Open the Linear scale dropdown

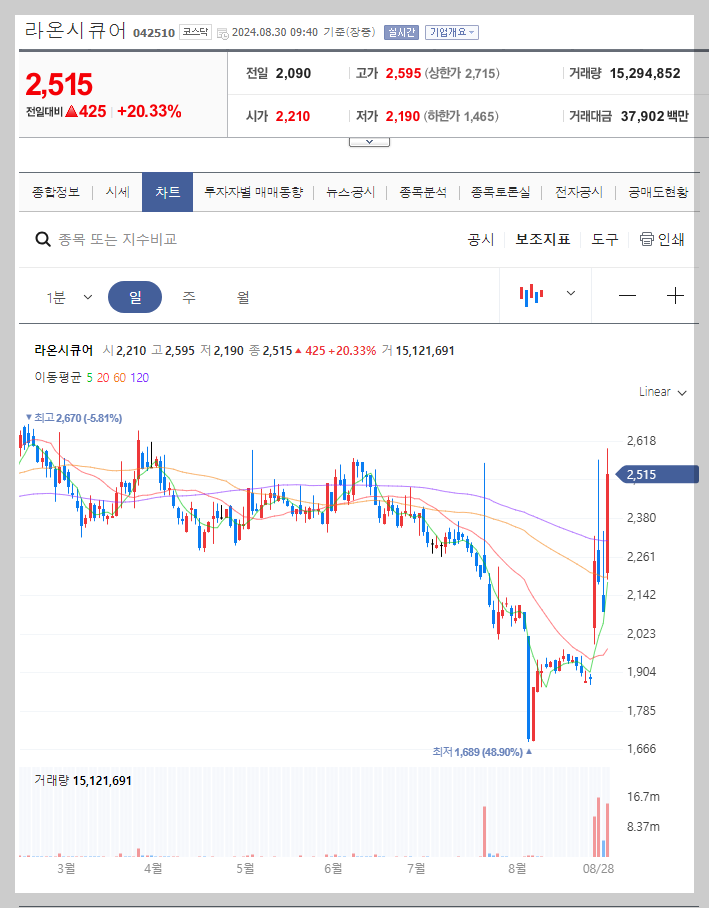[660, 392]
